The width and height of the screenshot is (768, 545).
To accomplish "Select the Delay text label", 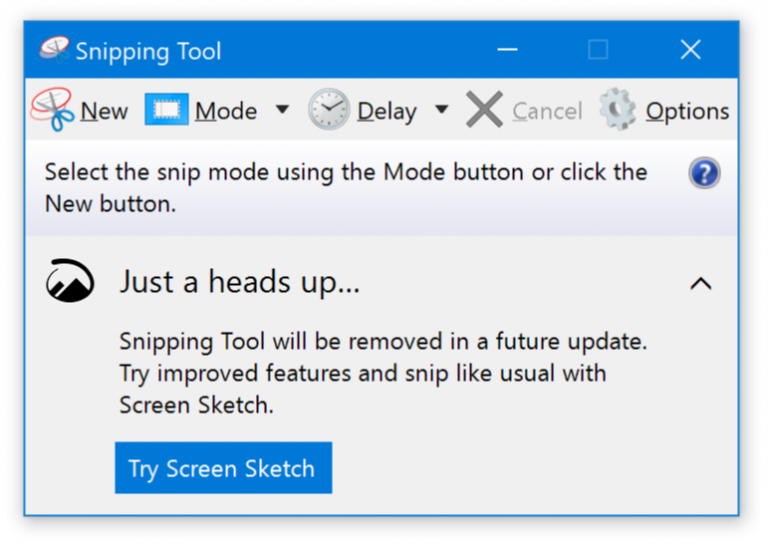I will coord(387,111).
